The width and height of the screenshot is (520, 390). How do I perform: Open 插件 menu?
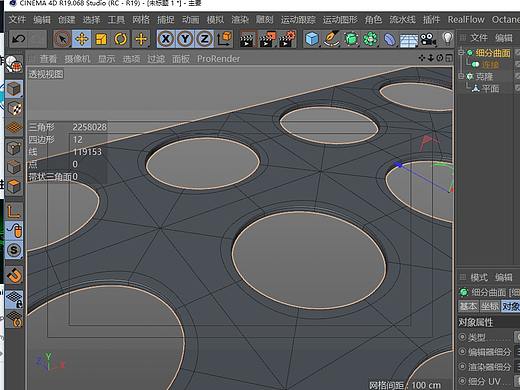click(431, 20)
